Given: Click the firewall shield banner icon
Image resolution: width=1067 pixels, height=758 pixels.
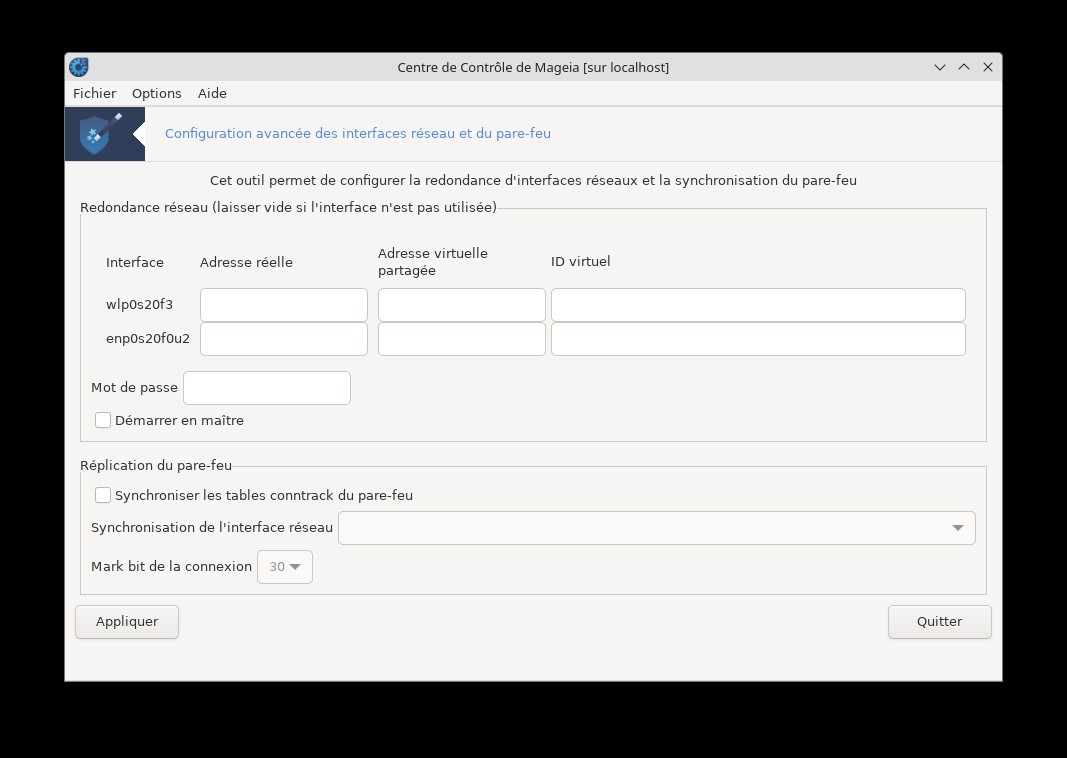Looking at the screenshot, I should click(105, 134).
